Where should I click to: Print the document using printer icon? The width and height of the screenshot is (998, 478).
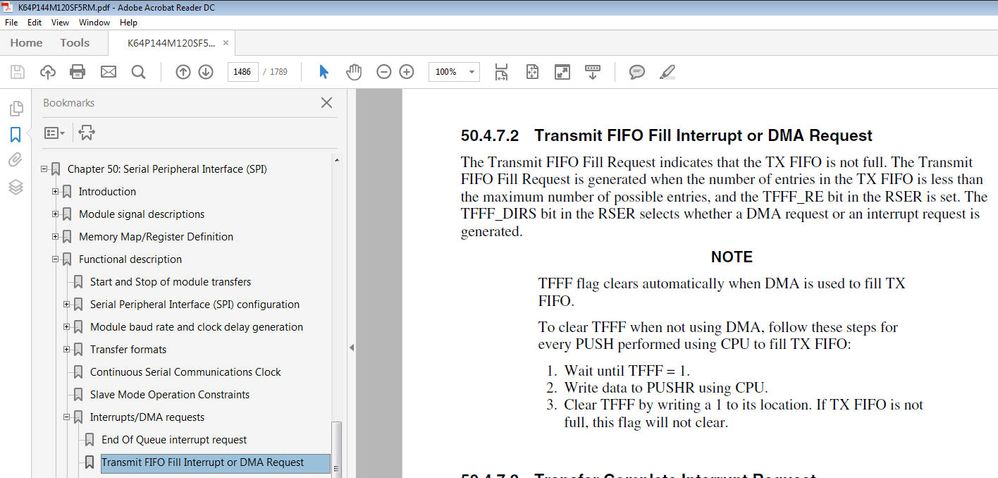(x=78, y=72)
